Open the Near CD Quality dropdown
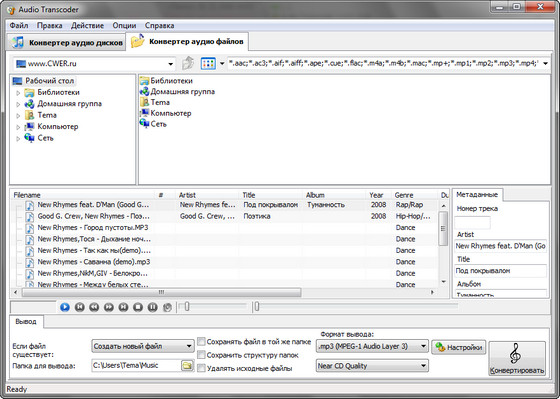 pyautogui.click(x=372, y=366)
